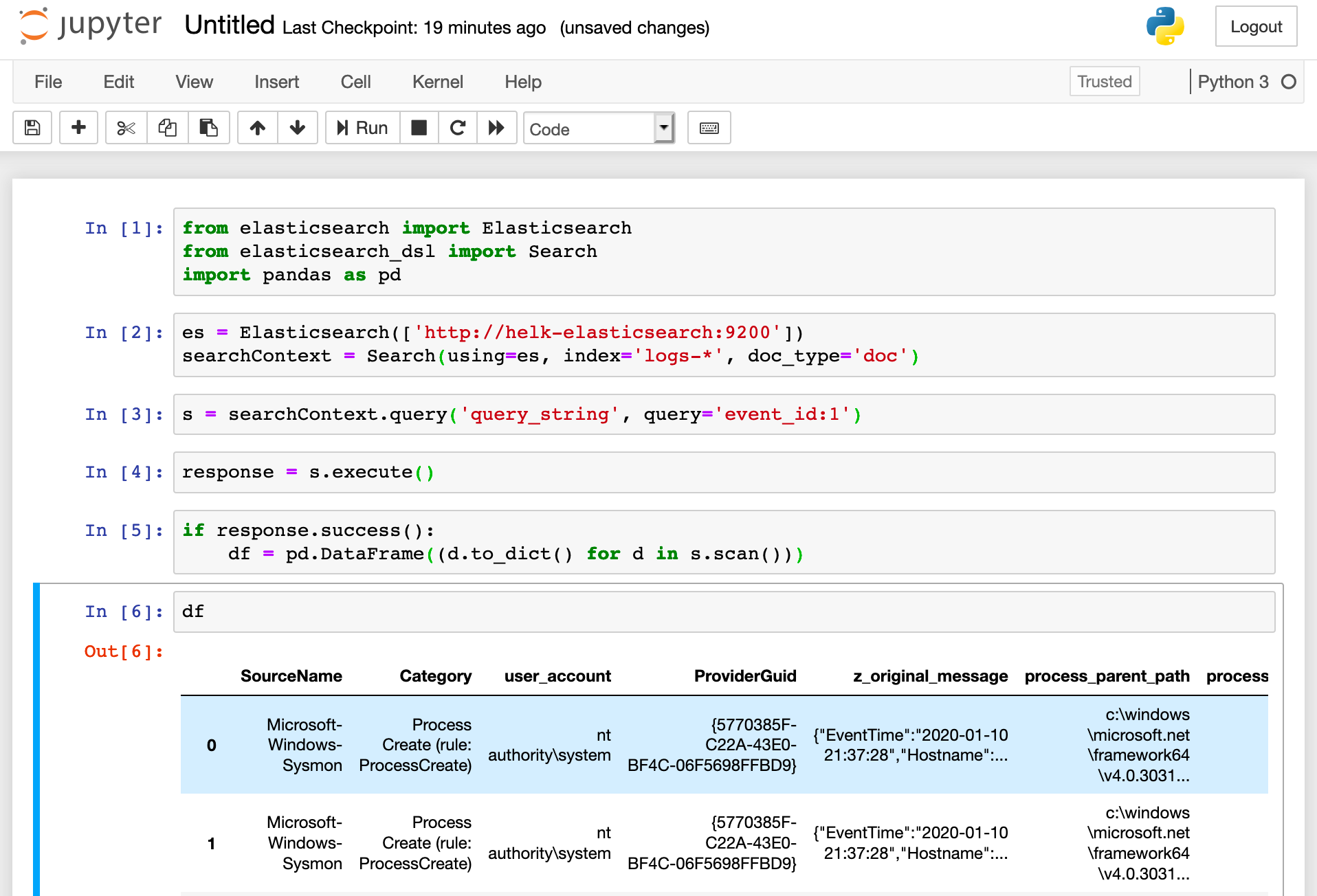Screen dimensions: 1317x896
Task: Restart the kernel
Action: point(457,128)
